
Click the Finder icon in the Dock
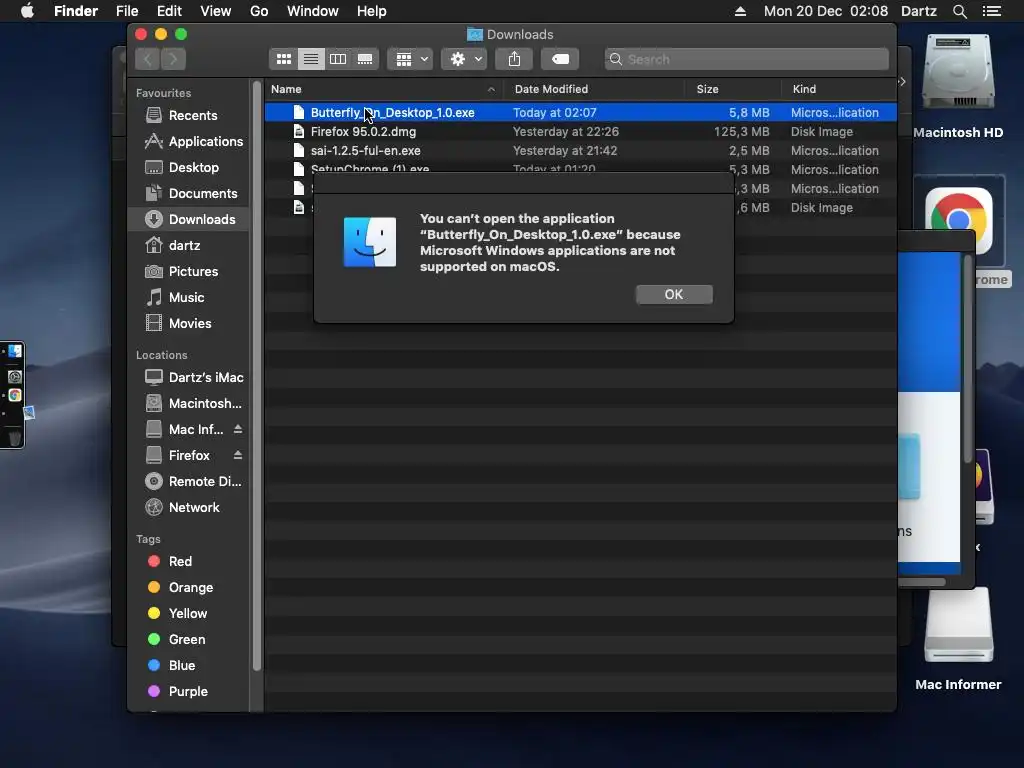point(14,351)
